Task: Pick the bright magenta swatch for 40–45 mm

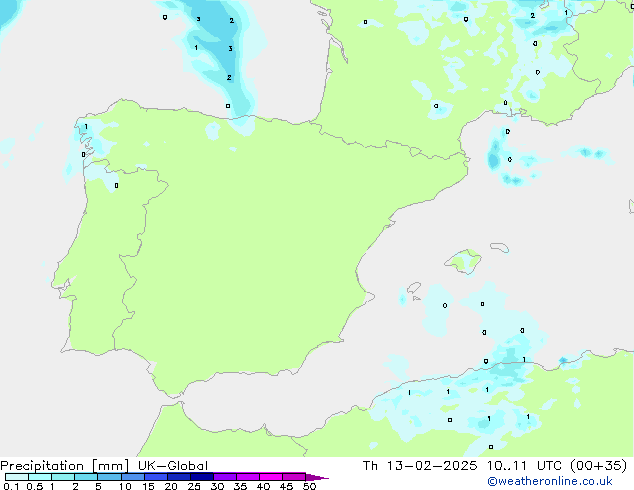Action: tap(271, 477)
